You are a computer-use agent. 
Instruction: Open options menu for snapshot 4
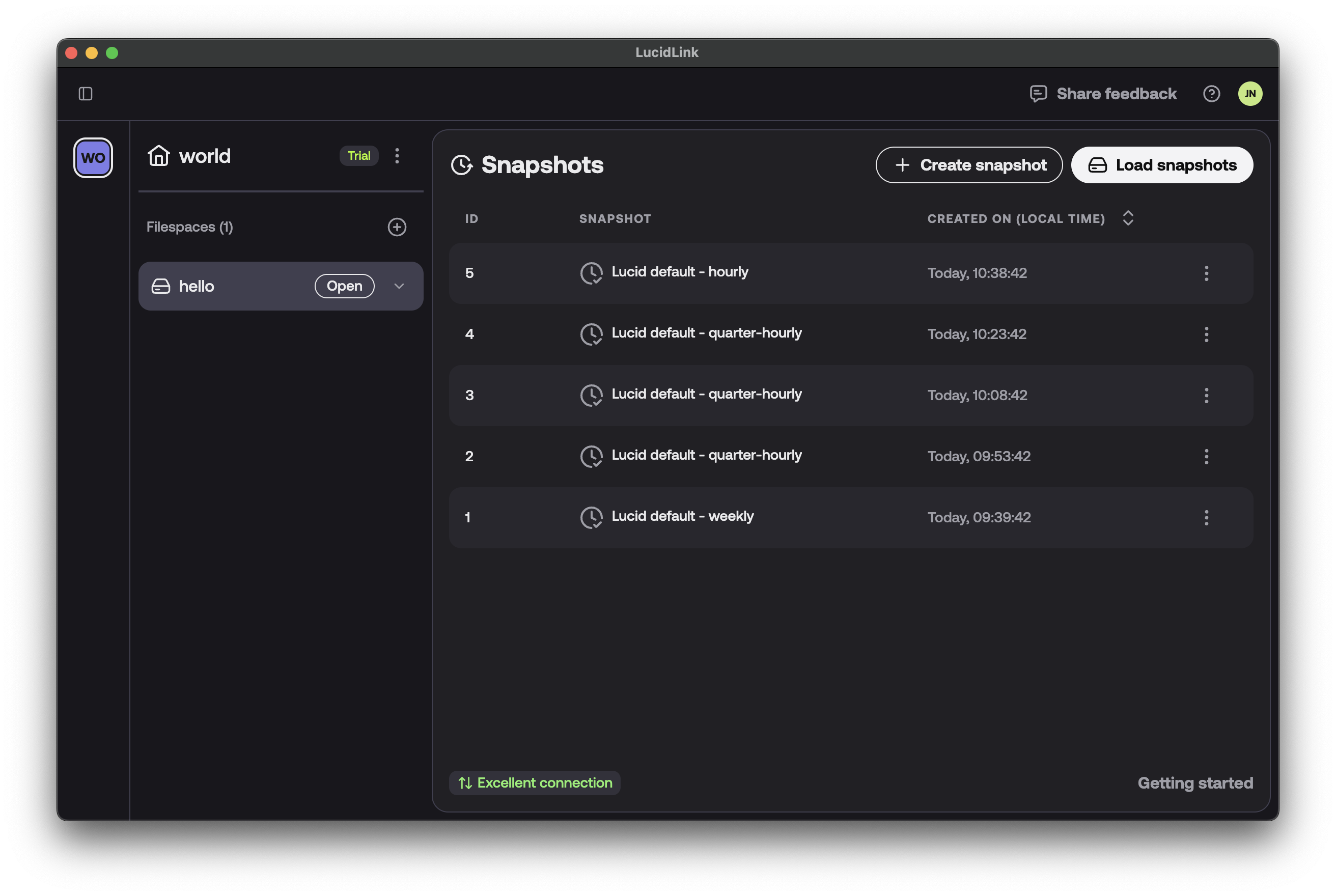(1206, 334)
